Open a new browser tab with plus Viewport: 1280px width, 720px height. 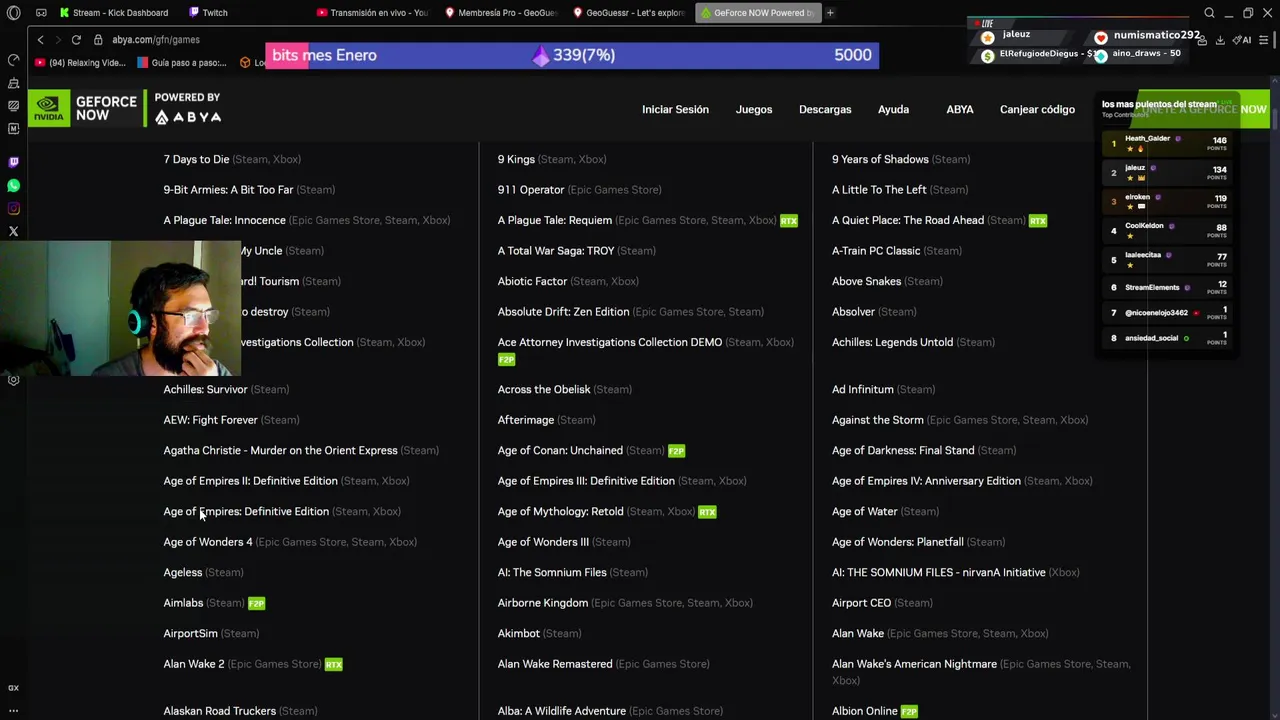(x=830, y=13)
